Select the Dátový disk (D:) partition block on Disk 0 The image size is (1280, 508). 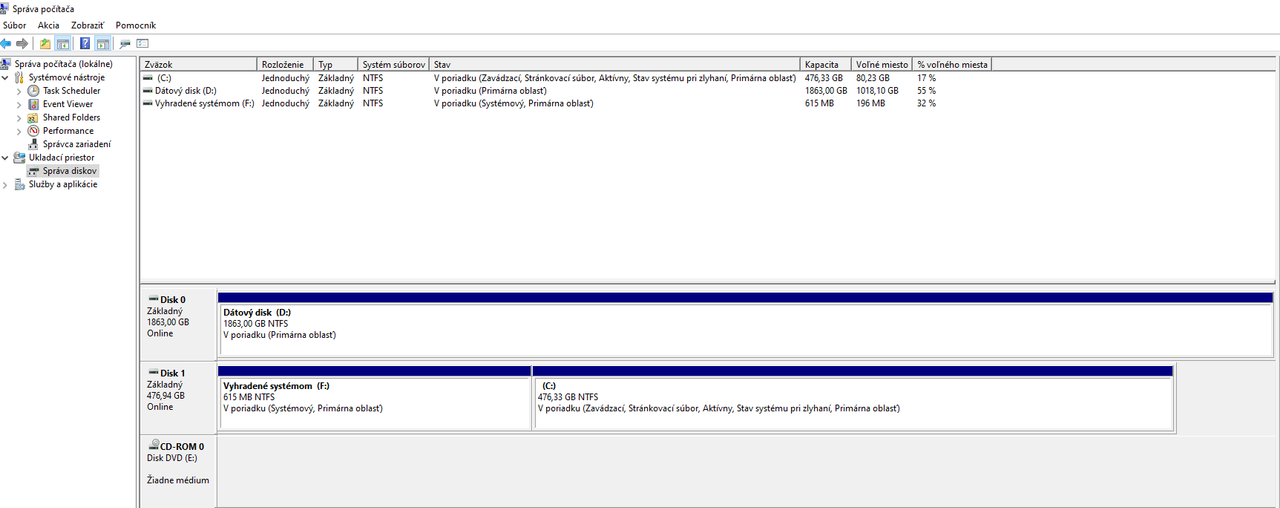[745, 329]
